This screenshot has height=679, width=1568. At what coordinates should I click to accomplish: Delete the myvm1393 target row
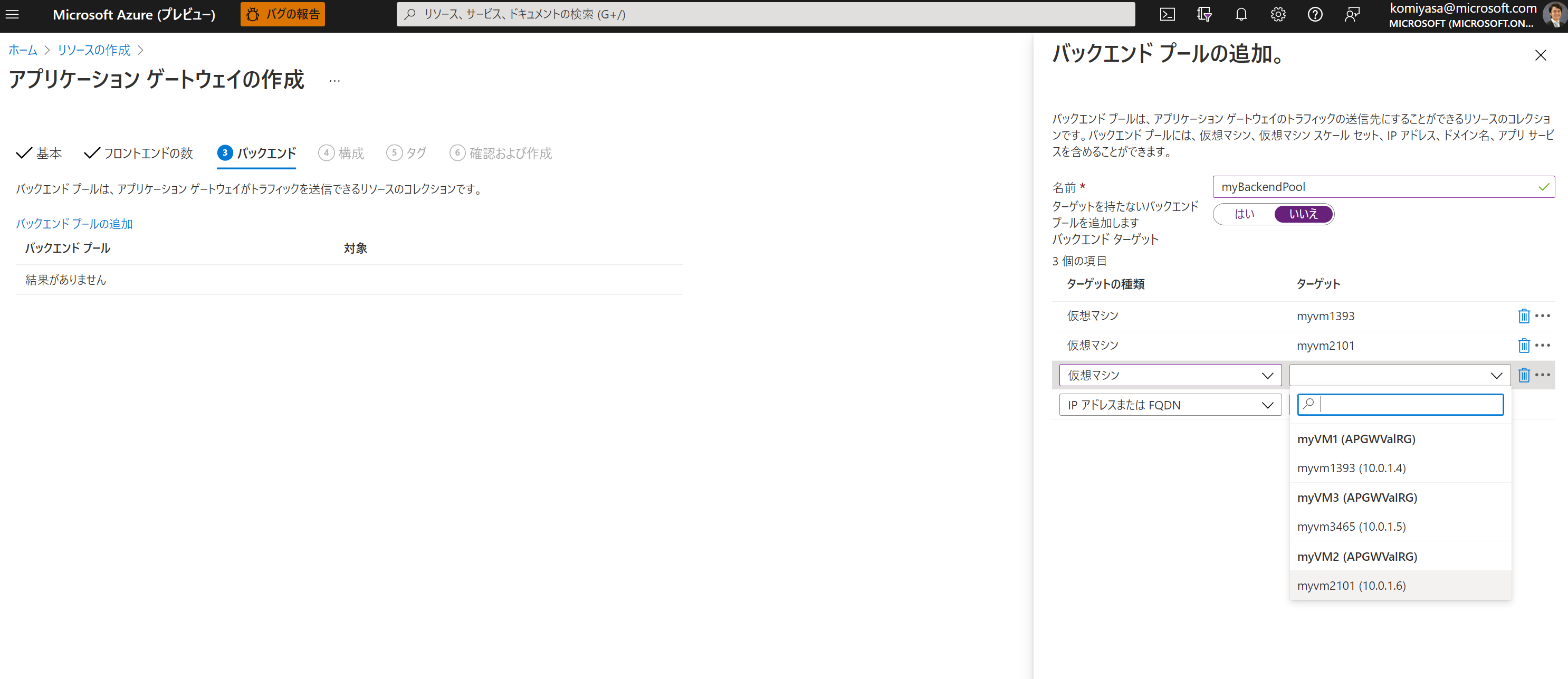[1523, 316]
